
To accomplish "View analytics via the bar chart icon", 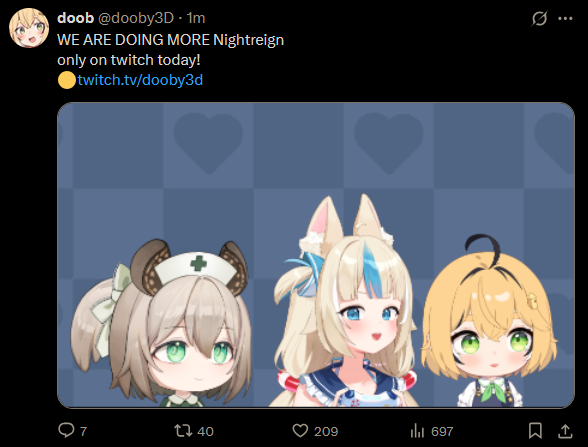I will tap(417, 430).
